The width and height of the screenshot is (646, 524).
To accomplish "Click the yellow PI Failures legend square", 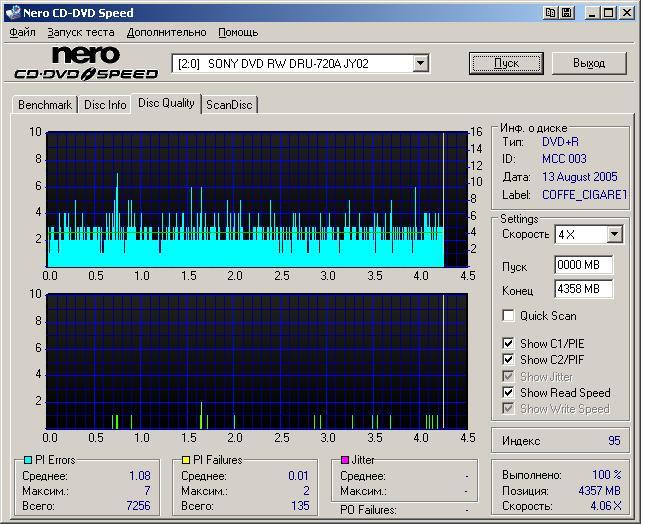I will click(x=186, y=460).
